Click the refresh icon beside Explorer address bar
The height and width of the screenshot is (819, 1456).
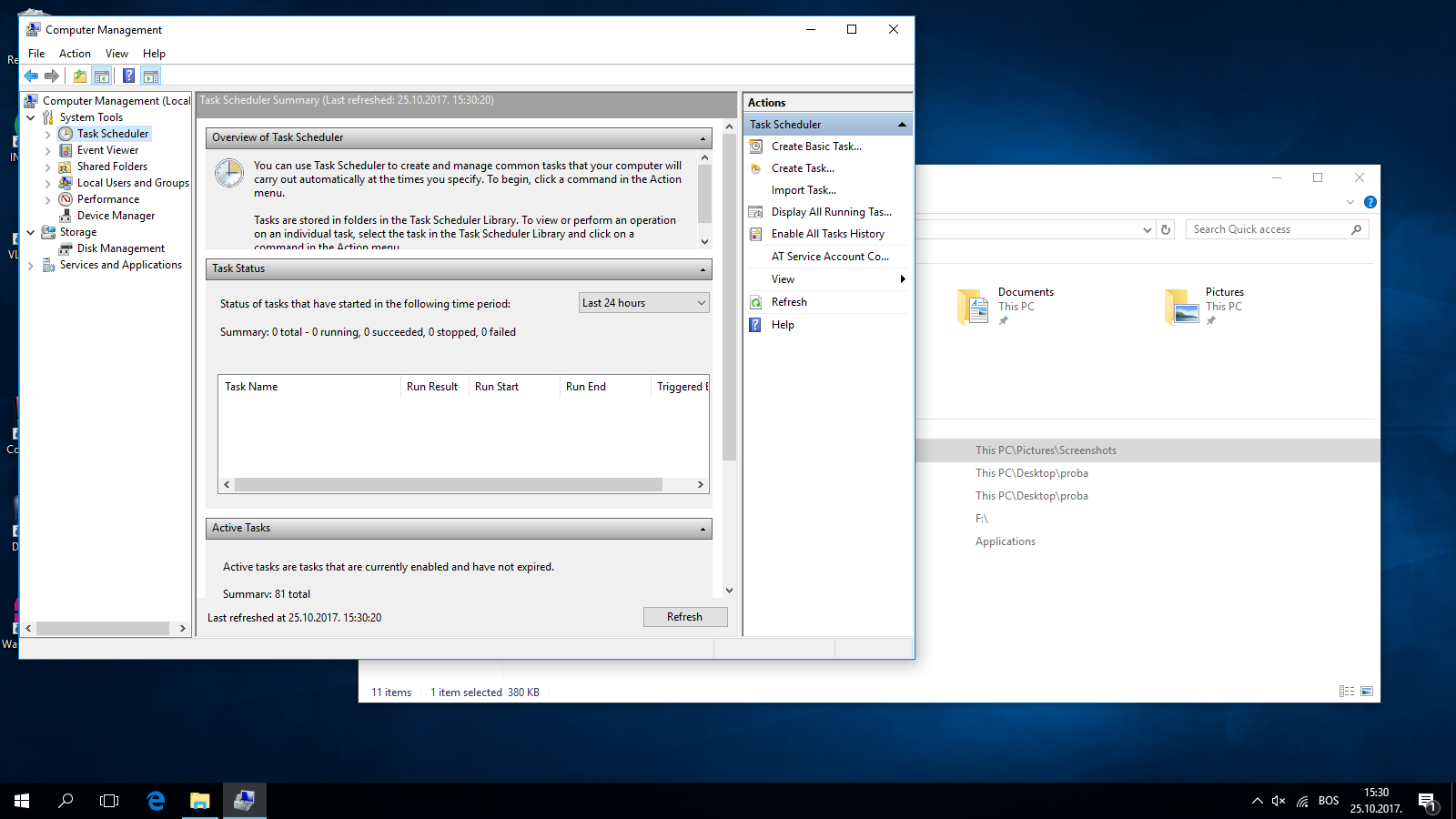[x=1166, y=229]
